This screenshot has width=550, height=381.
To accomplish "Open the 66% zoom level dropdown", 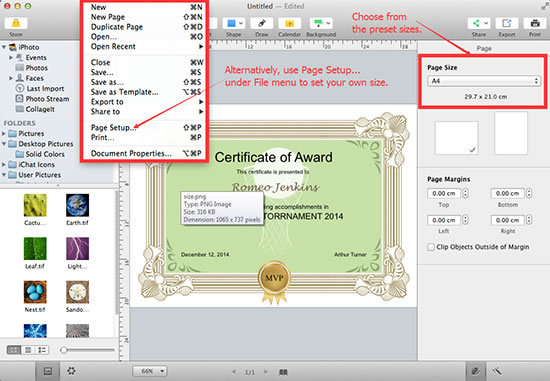I will (x=150, y=371).
